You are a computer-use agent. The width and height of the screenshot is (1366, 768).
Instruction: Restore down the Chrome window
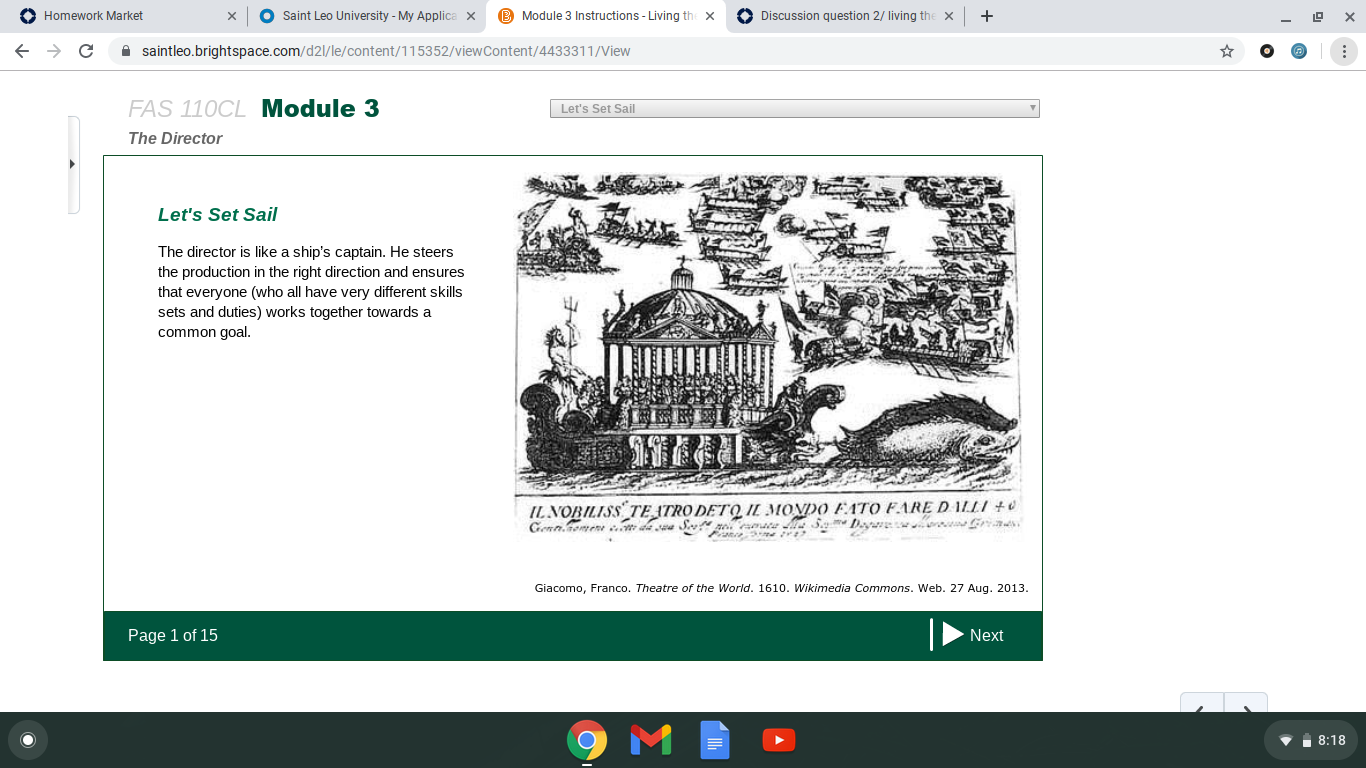point(1318,17)
